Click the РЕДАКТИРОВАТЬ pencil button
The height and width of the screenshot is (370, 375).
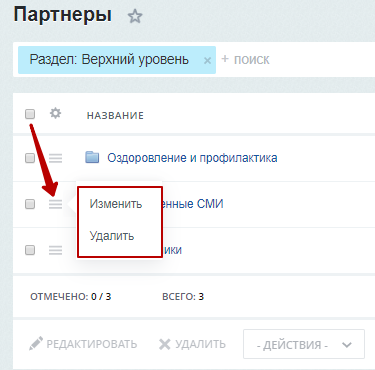(x=83, y=344)
